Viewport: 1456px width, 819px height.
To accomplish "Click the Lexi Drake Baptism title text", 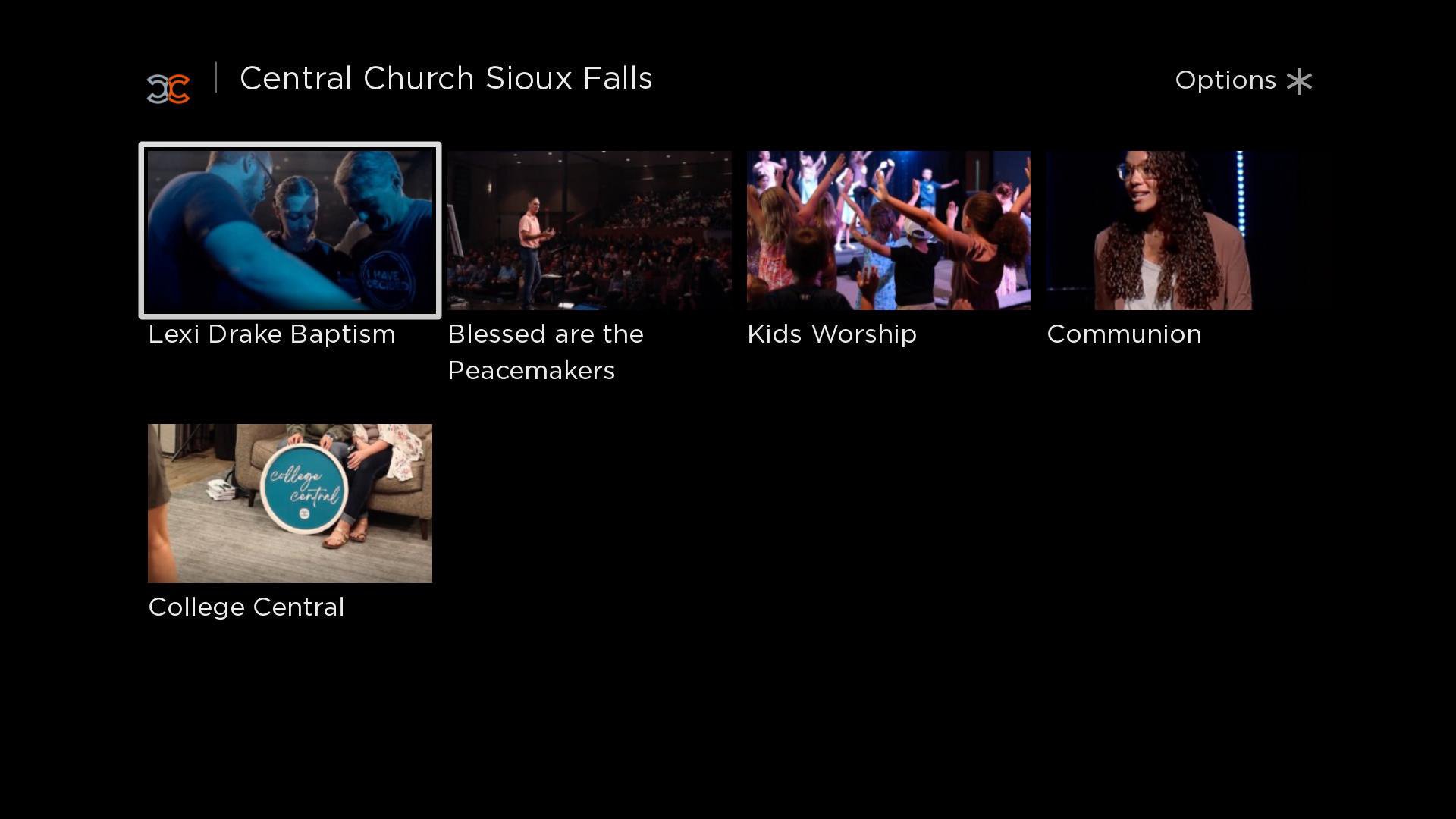I will (x=271, y=334).
